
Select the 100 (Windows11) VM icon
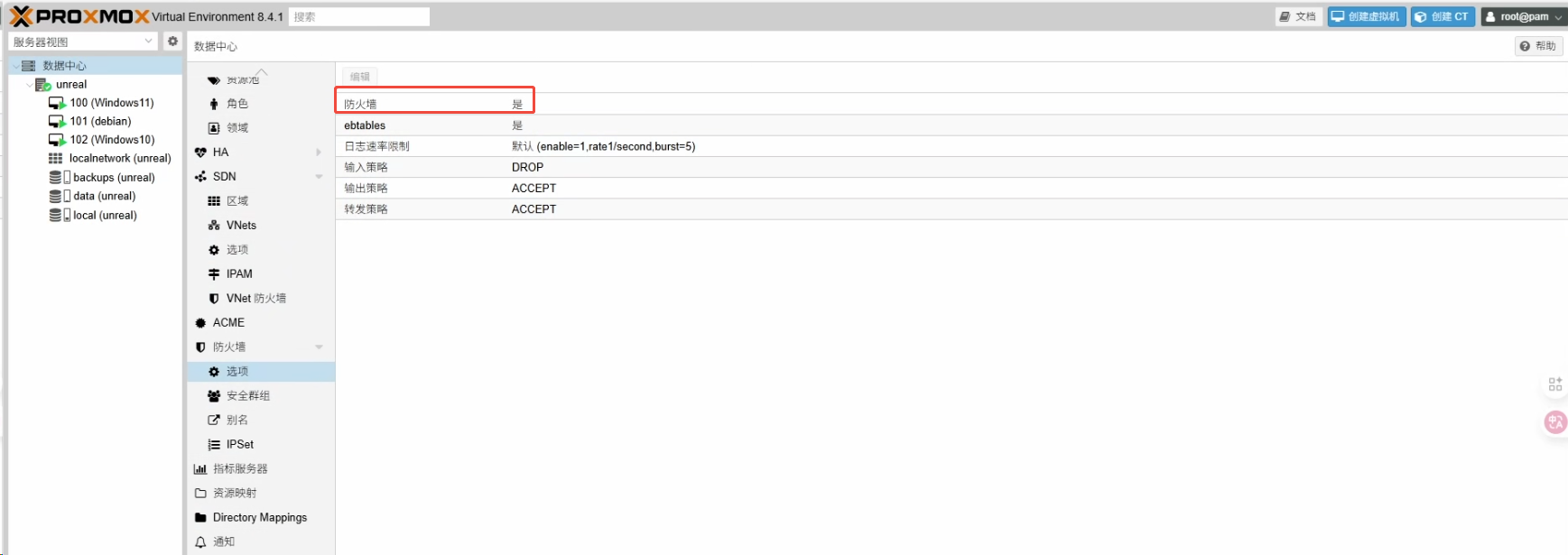(57, 103)
